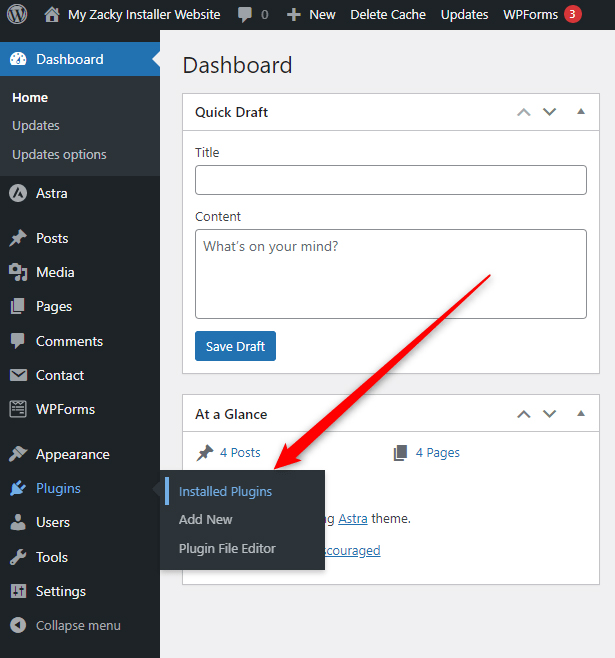
Task: Click New text in admin bar
Action: [x=322, y=15]
